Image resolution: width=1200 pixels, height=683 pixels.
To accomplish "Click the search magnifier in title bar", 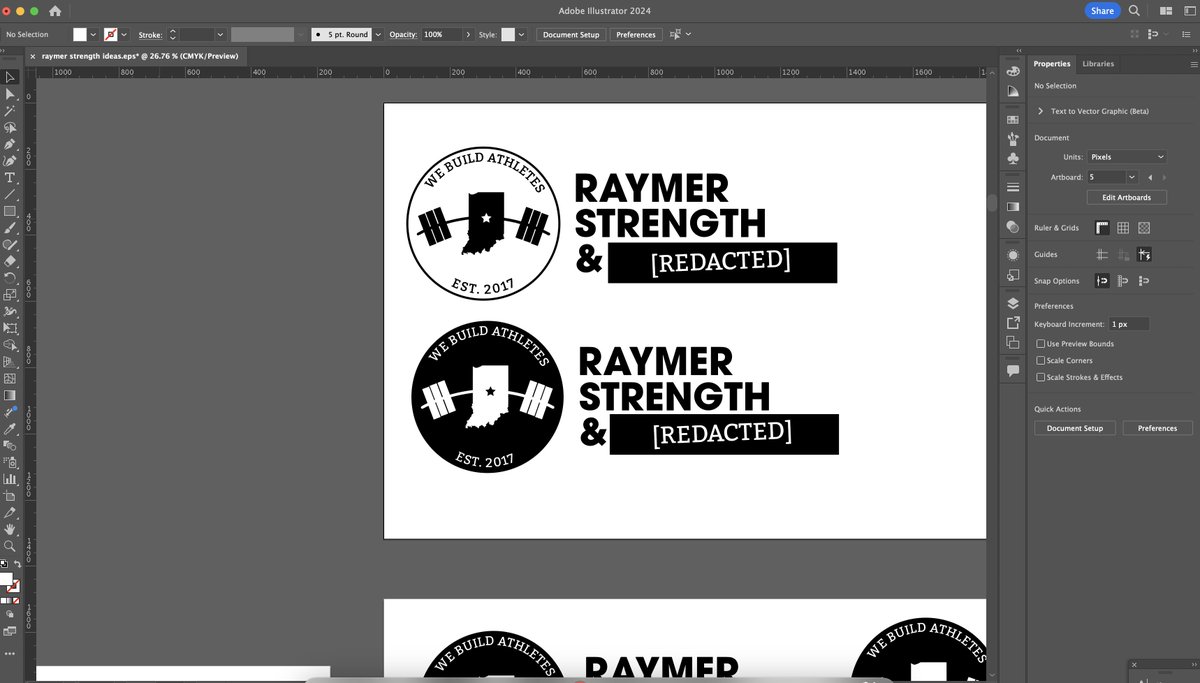I will tap(1134, 11).
